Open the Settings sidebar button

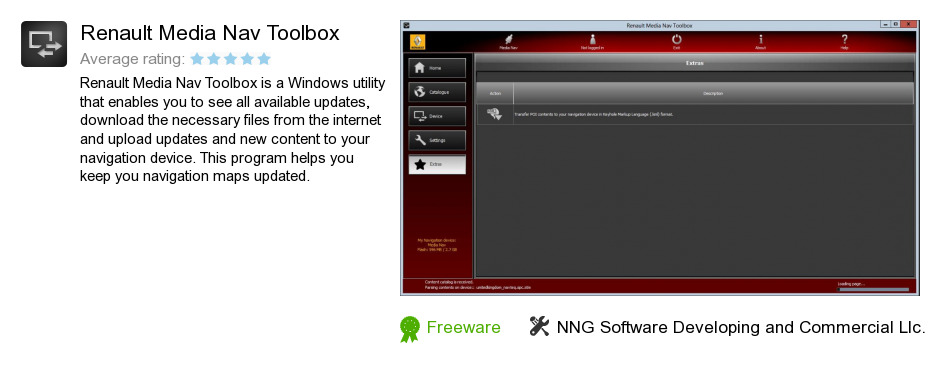[437, 140]
